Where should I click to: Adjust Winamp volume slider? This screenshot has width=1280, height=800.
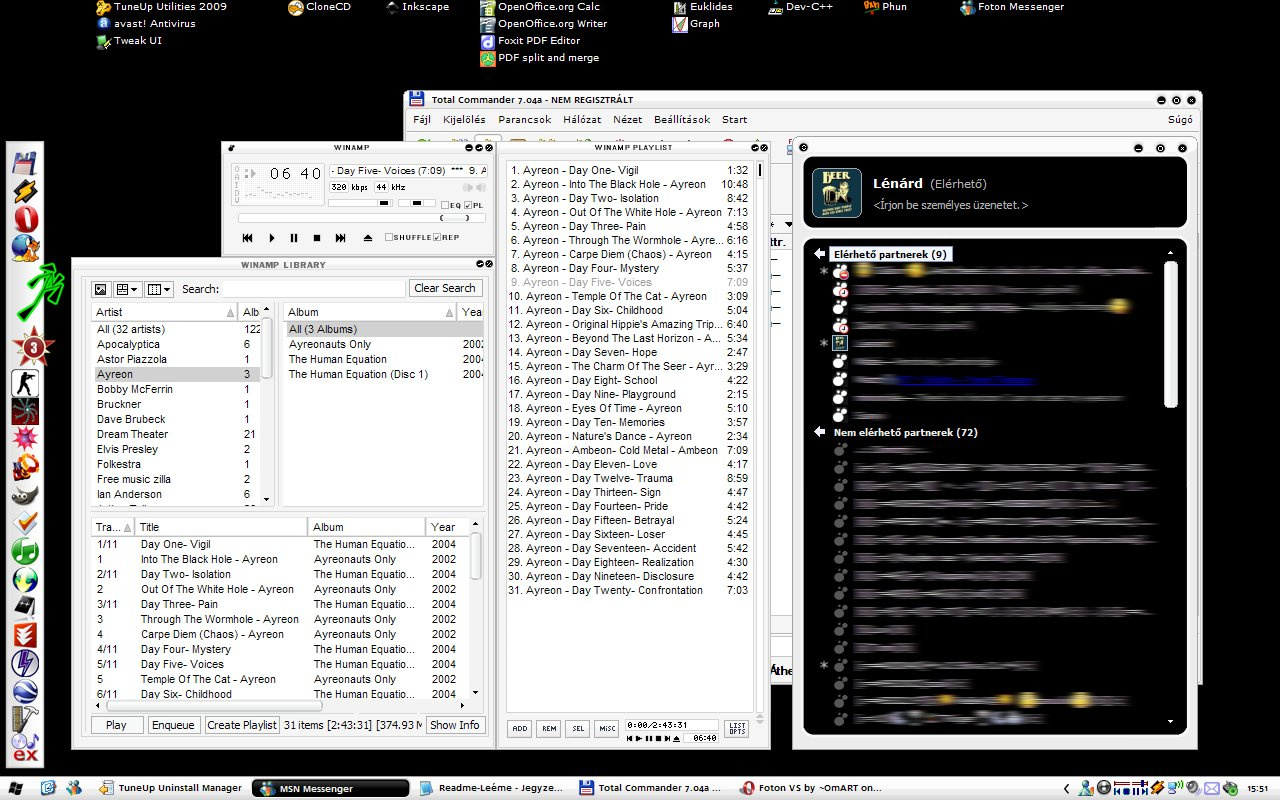click(x=359, y=204)
